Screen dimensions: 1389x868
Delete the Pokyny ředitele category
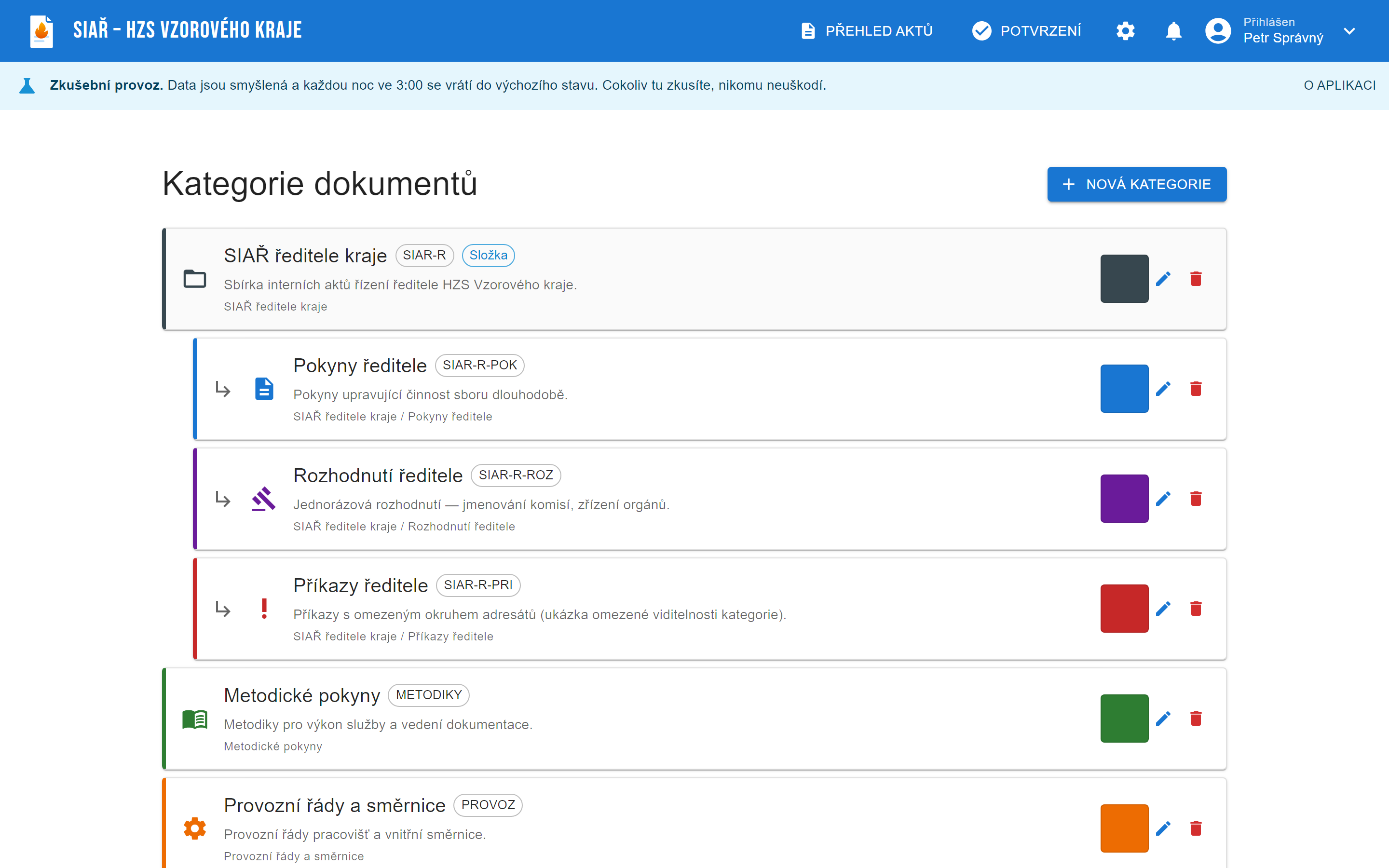click(x=1196, y=389)
